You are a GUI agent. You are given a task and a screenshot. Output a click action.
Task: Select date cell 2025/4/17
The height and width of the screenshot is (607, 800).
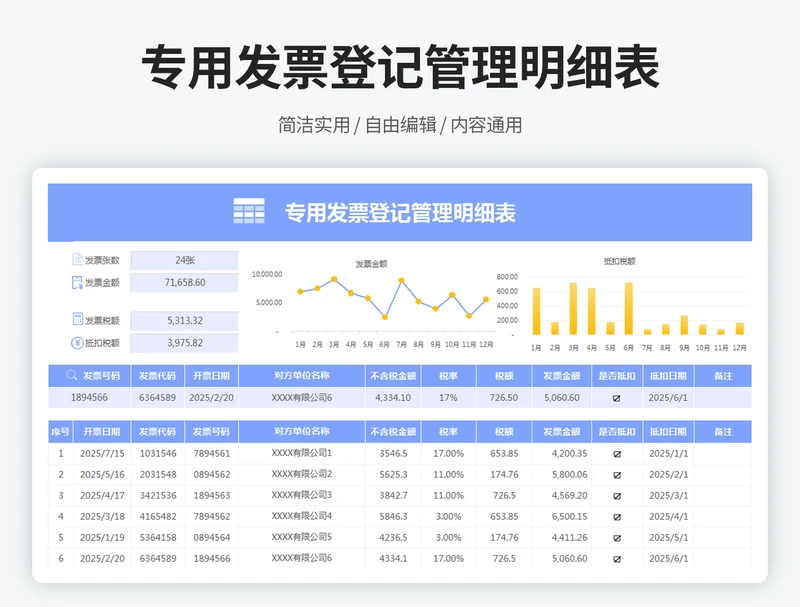(x=102, y=495)
